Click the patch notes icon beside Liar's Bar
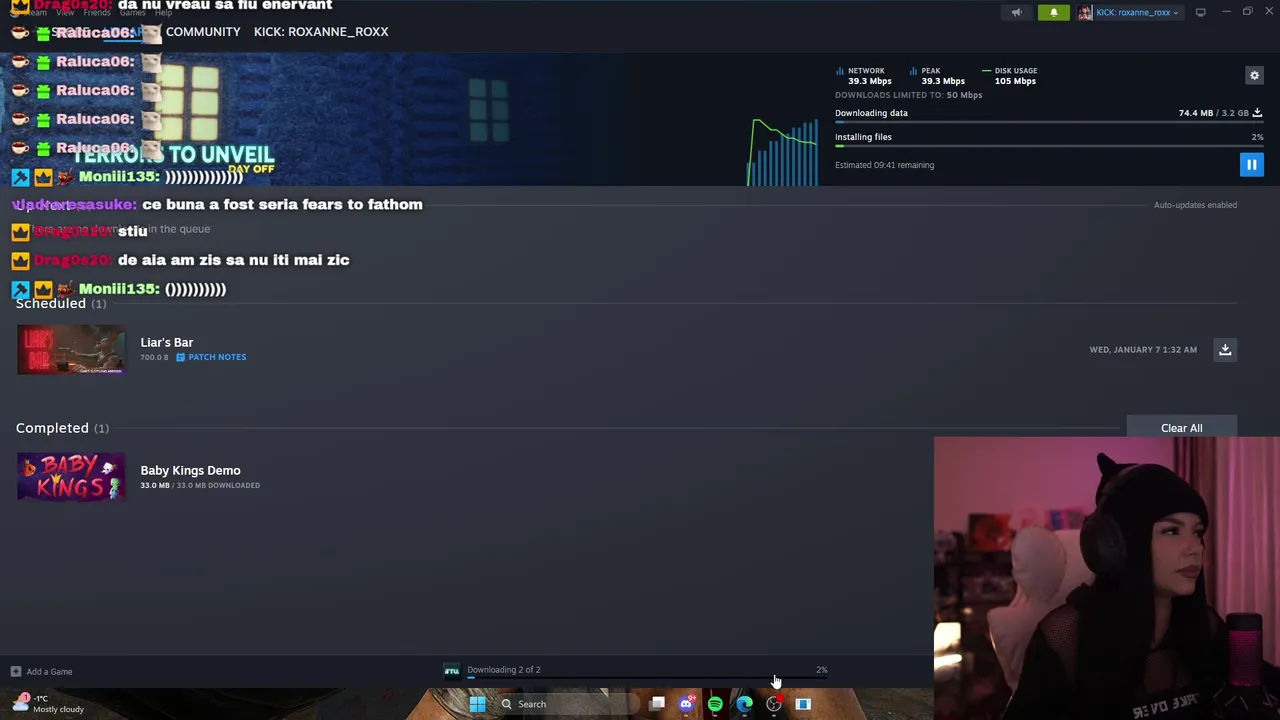This screenshot has height=720, width=1280. (x=181, y=357)
